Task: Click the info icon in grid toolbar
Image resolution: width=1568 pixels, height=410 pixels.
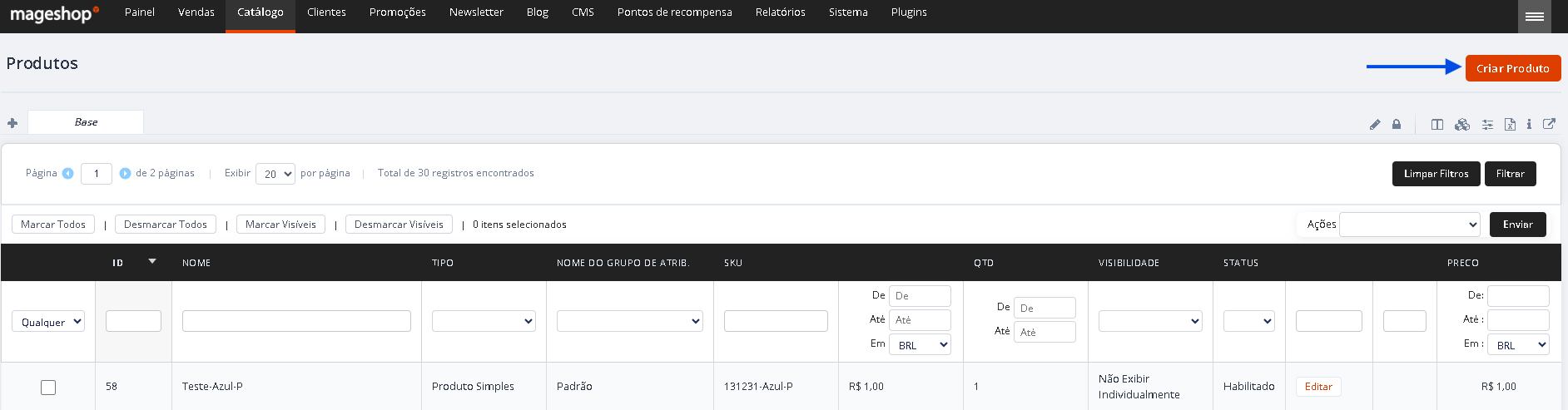Action: pos(1529,125)
